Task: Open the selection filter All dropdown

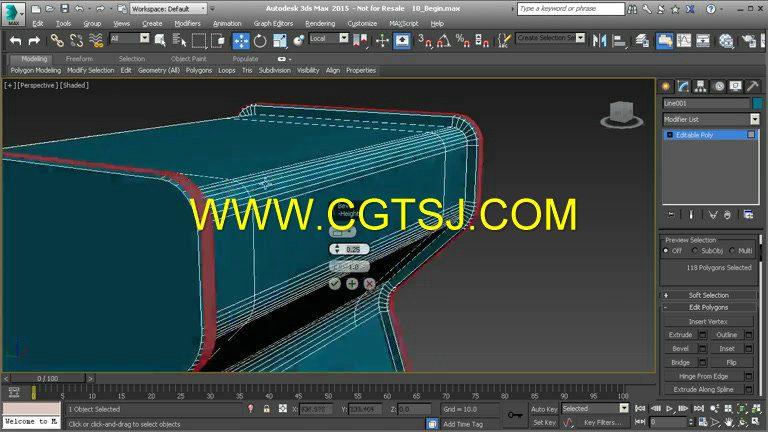Action: (x=130, y=38)
